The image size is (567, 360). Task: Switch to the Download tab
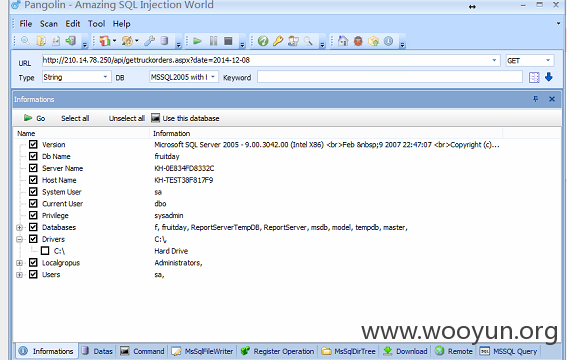click(405, 351)
